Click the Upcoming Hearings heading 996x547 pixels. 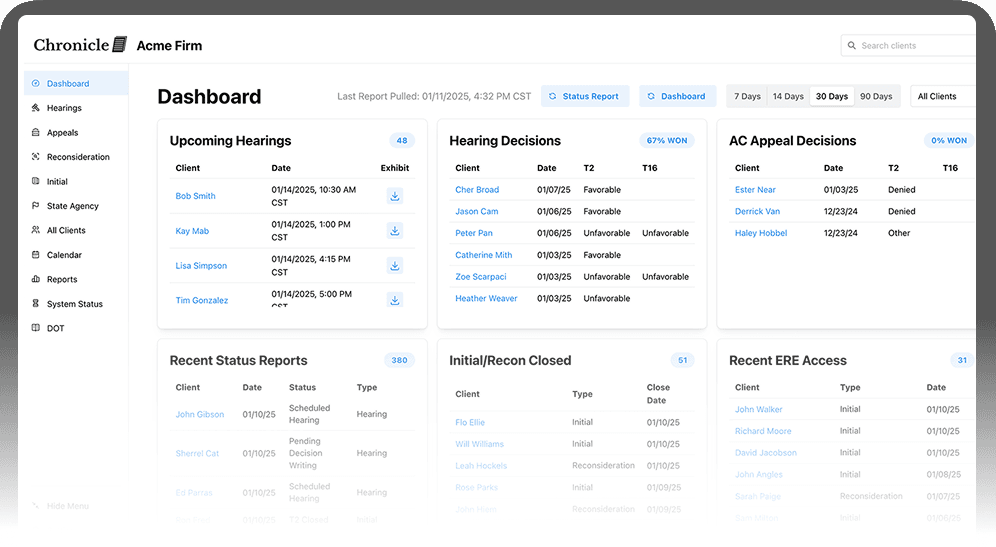pos(230,140)
